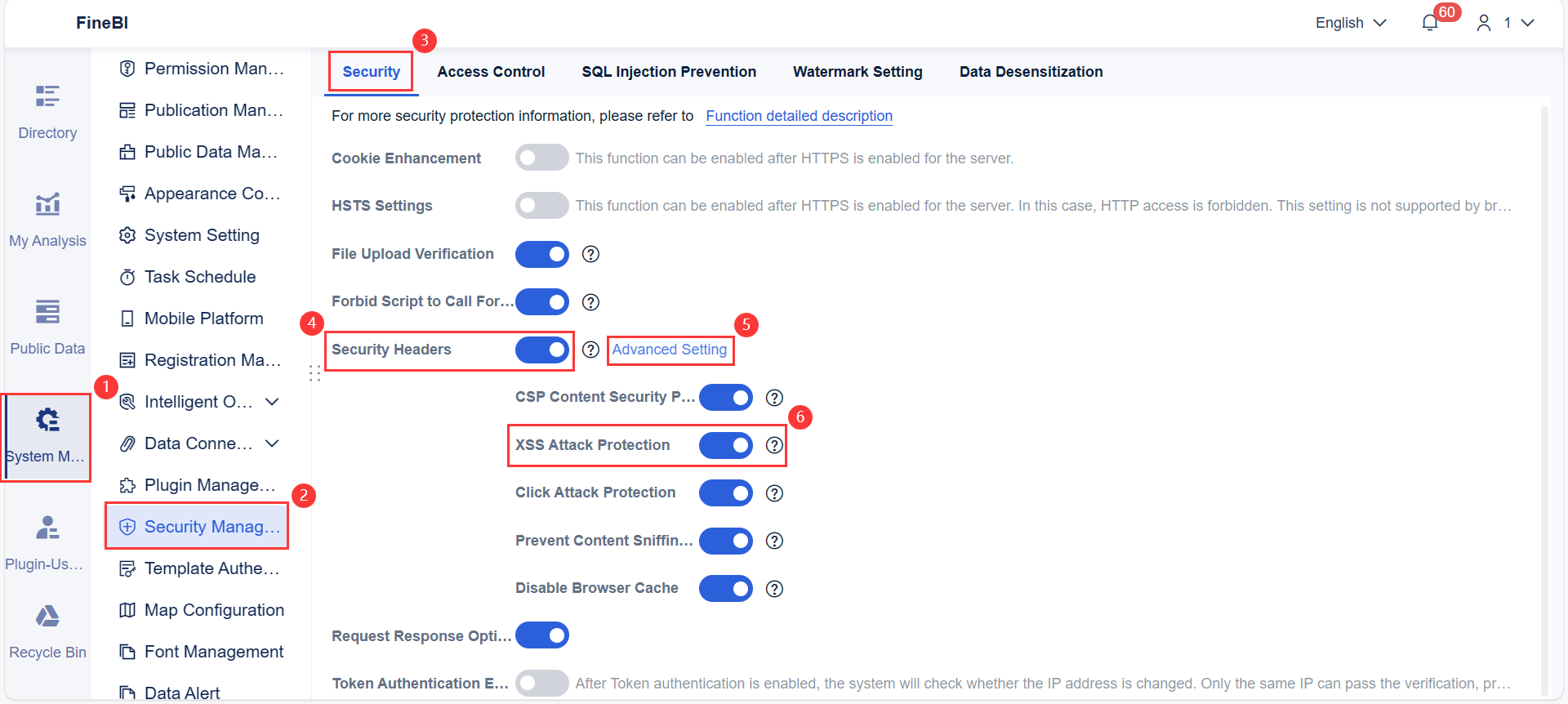Click the System Management gear icon
This screenshot has height=704, width=1568.
pyautogui.click(x=47, y=419)
